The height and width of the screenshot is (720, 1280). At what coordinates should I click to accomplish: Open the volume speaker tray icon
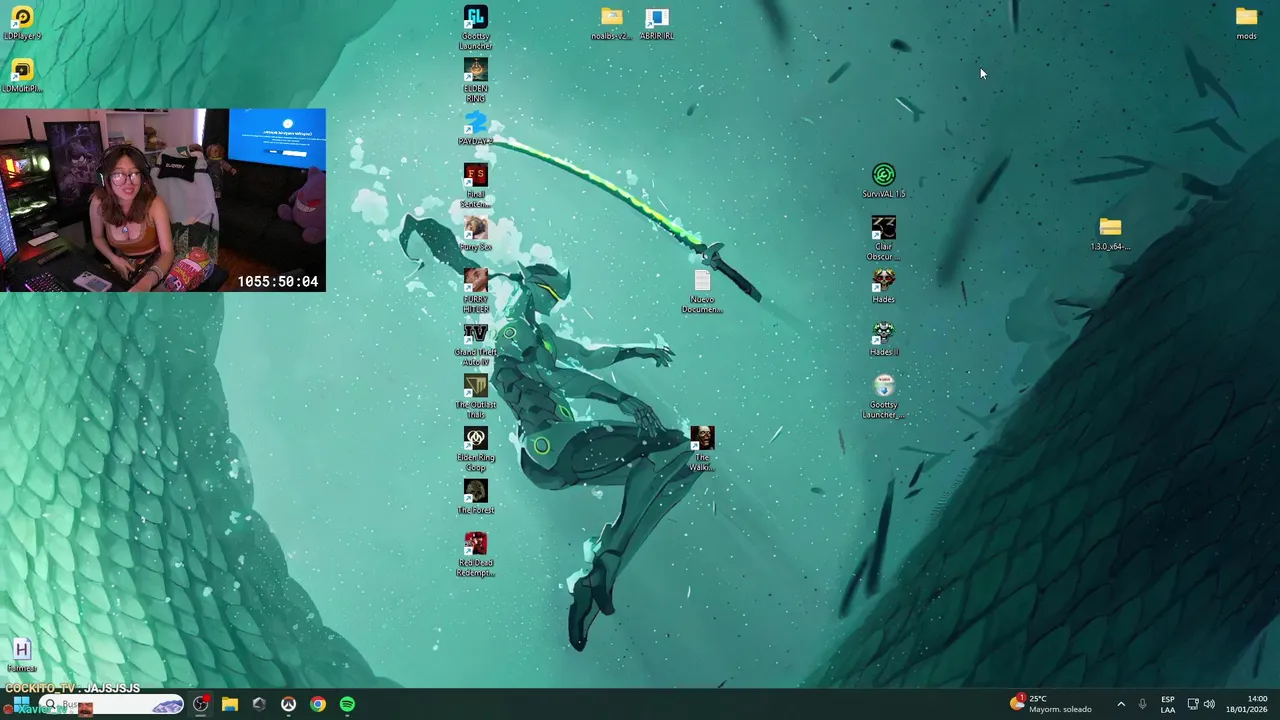point(1210,704)
